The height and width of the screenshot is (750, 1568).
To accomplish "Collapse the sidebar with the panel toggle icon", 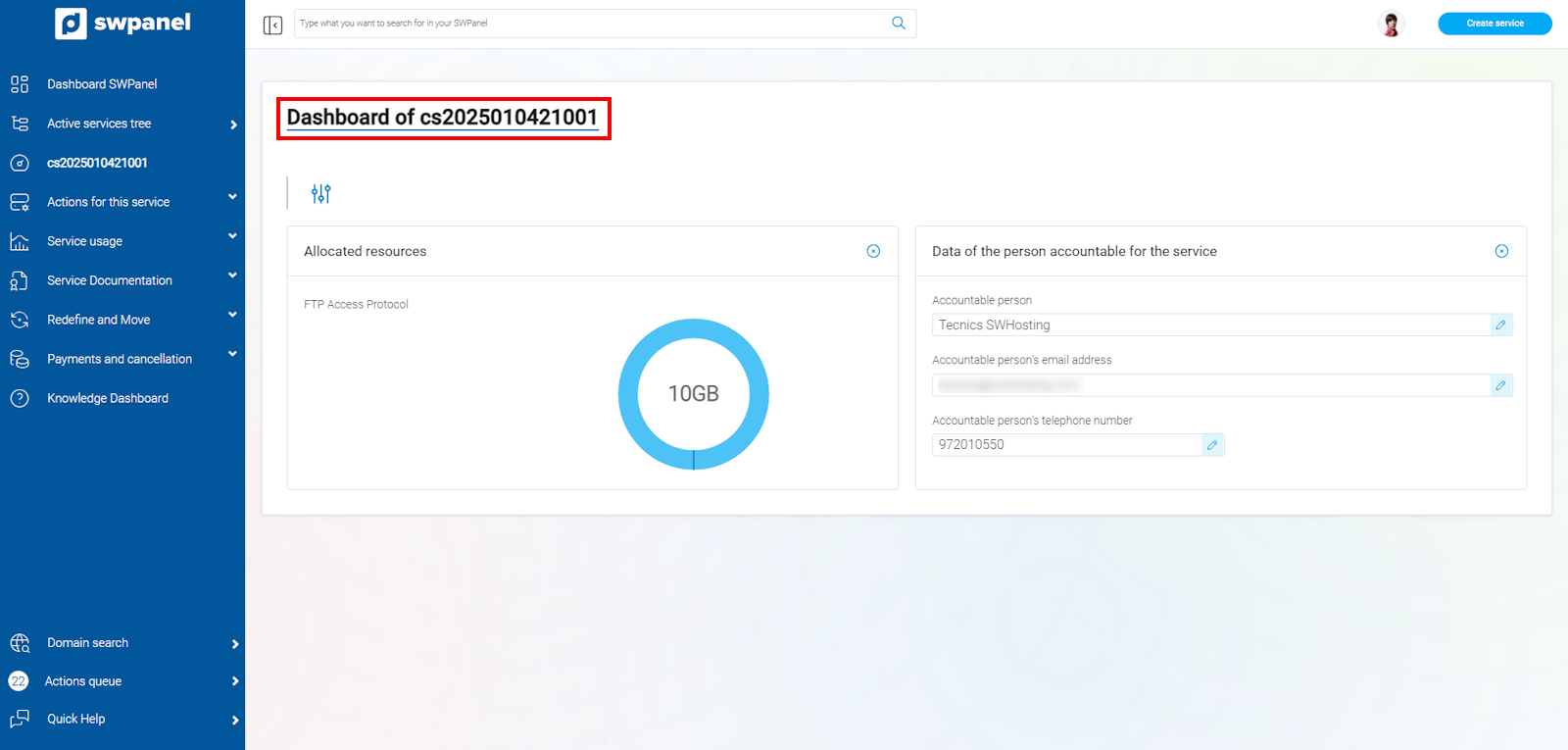I will tap(272, 25).
